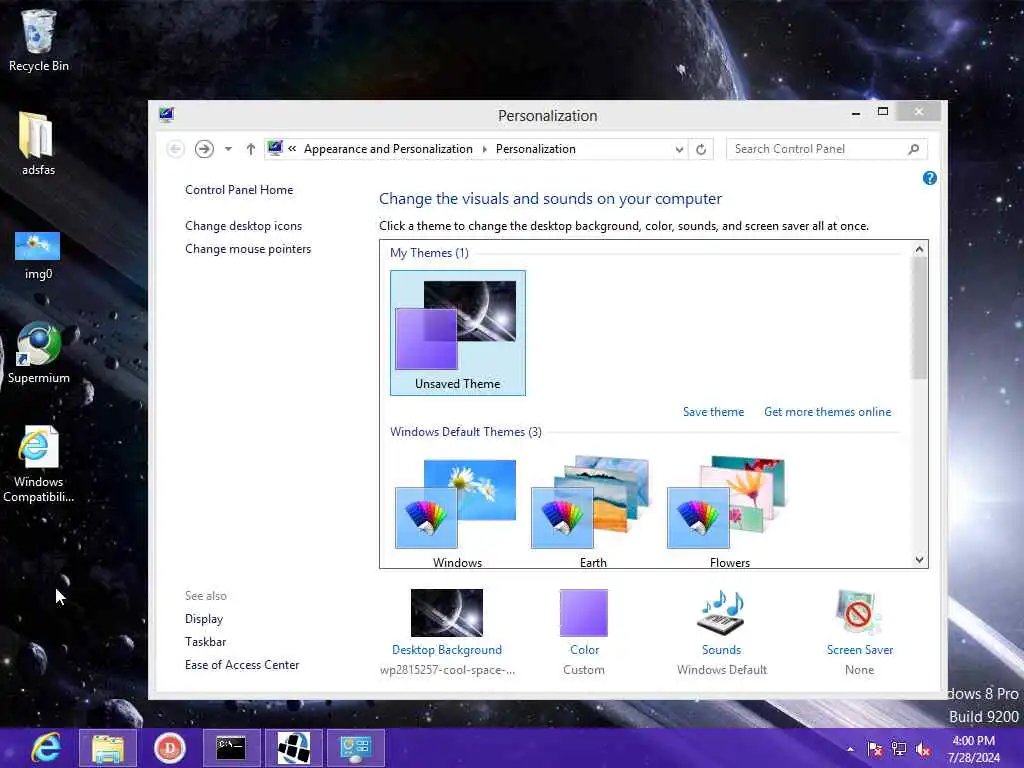
Task: Apply the Windows default theme
Action: coord(457,513)
